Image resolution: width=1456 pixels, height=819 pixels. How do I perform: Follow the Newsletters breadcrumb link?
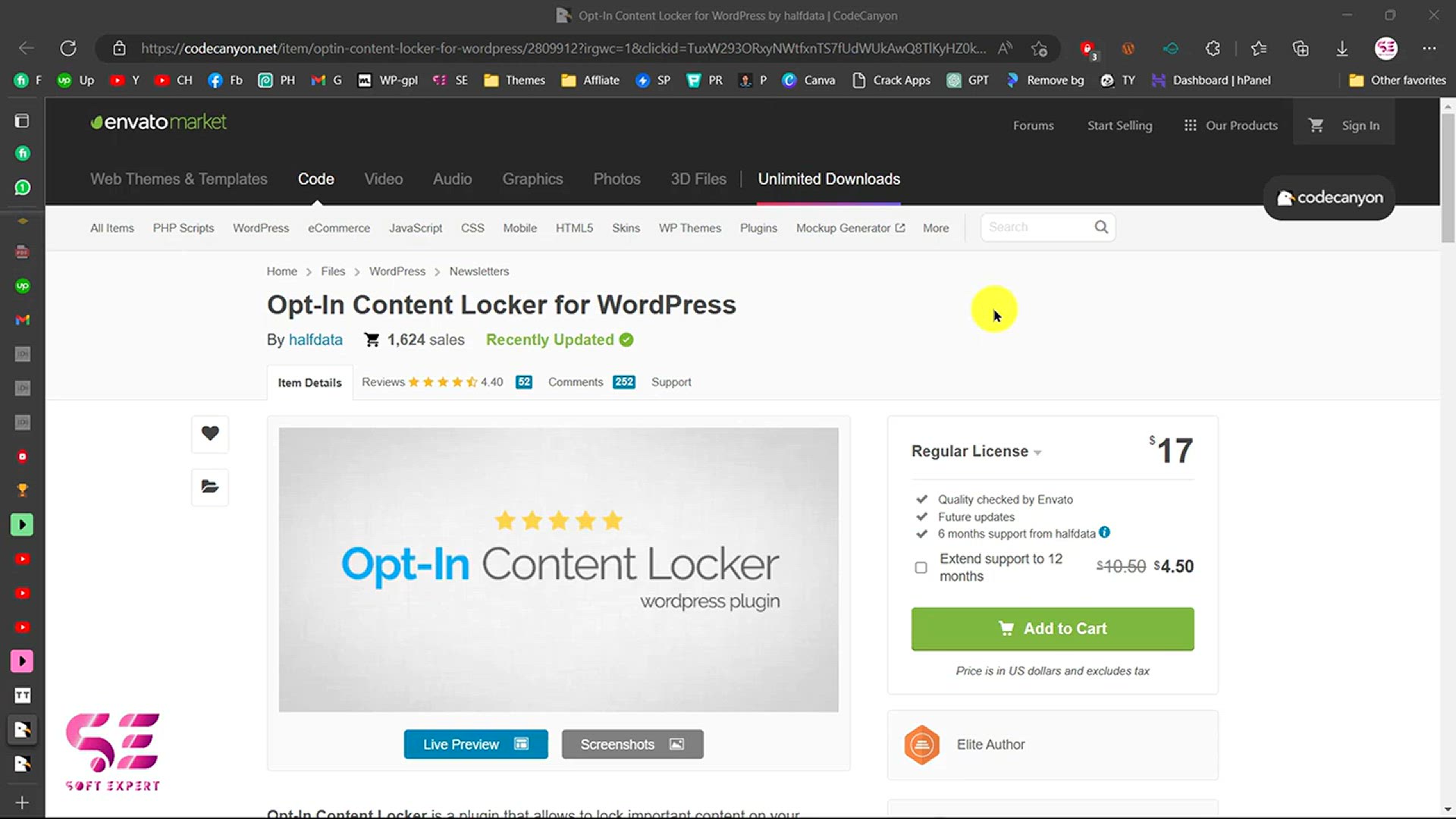[479, 271]
